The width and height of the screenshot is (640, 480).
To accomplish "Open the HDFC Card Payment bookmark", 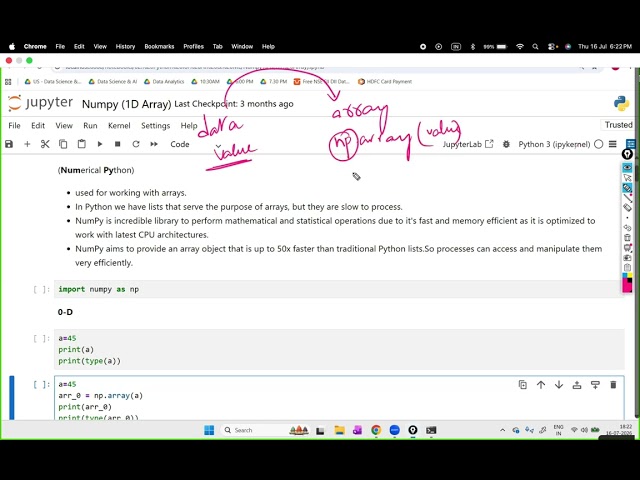I will tap(385, 82).
